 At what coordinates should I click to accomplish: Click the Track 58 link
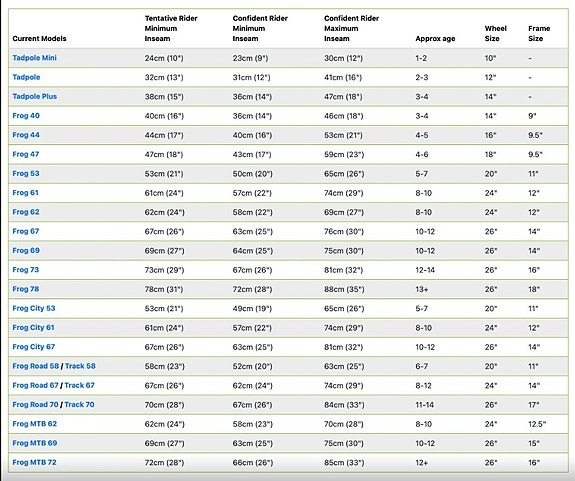80,366
